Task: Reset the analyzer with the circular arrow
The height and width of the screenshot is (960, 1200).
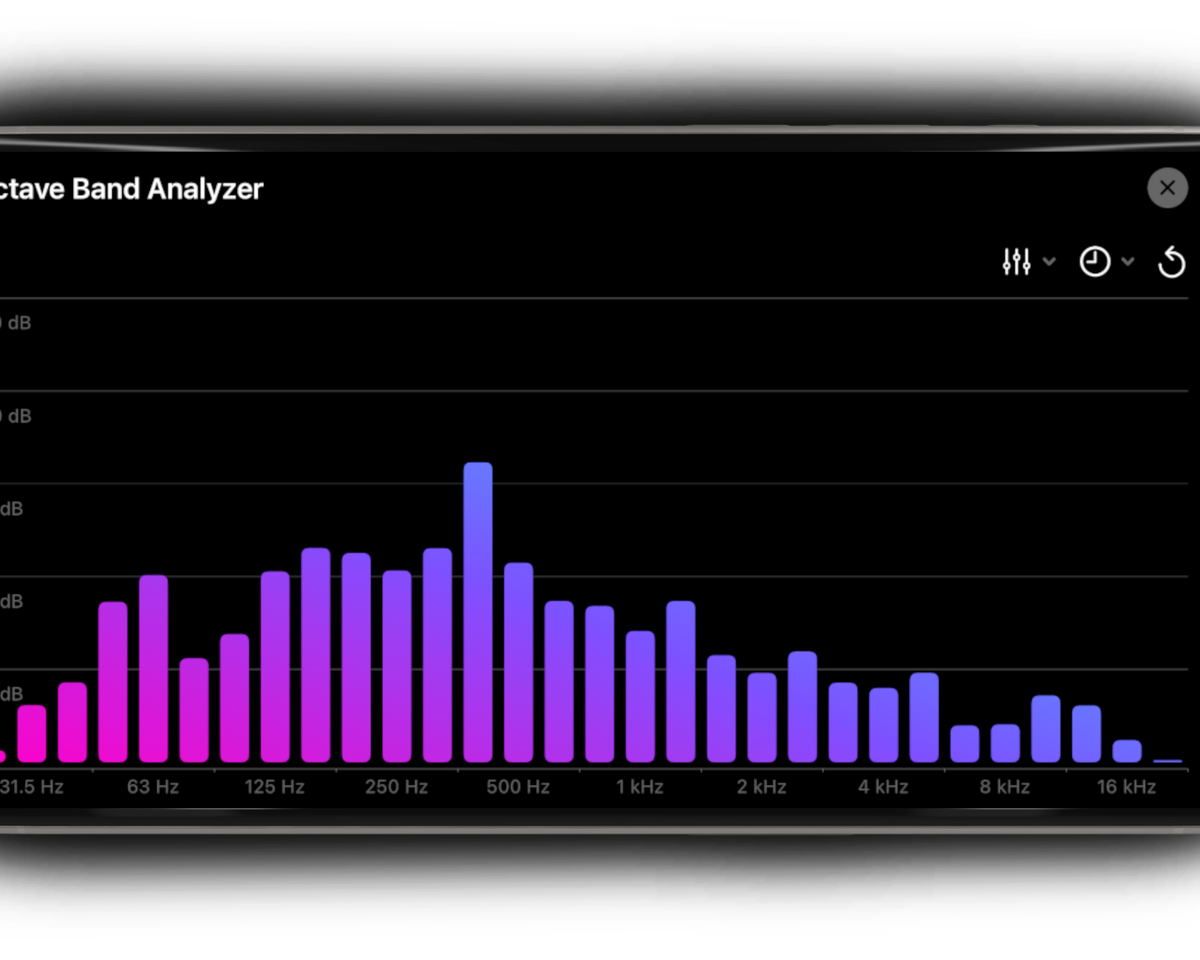Action: pos(1171,263)
